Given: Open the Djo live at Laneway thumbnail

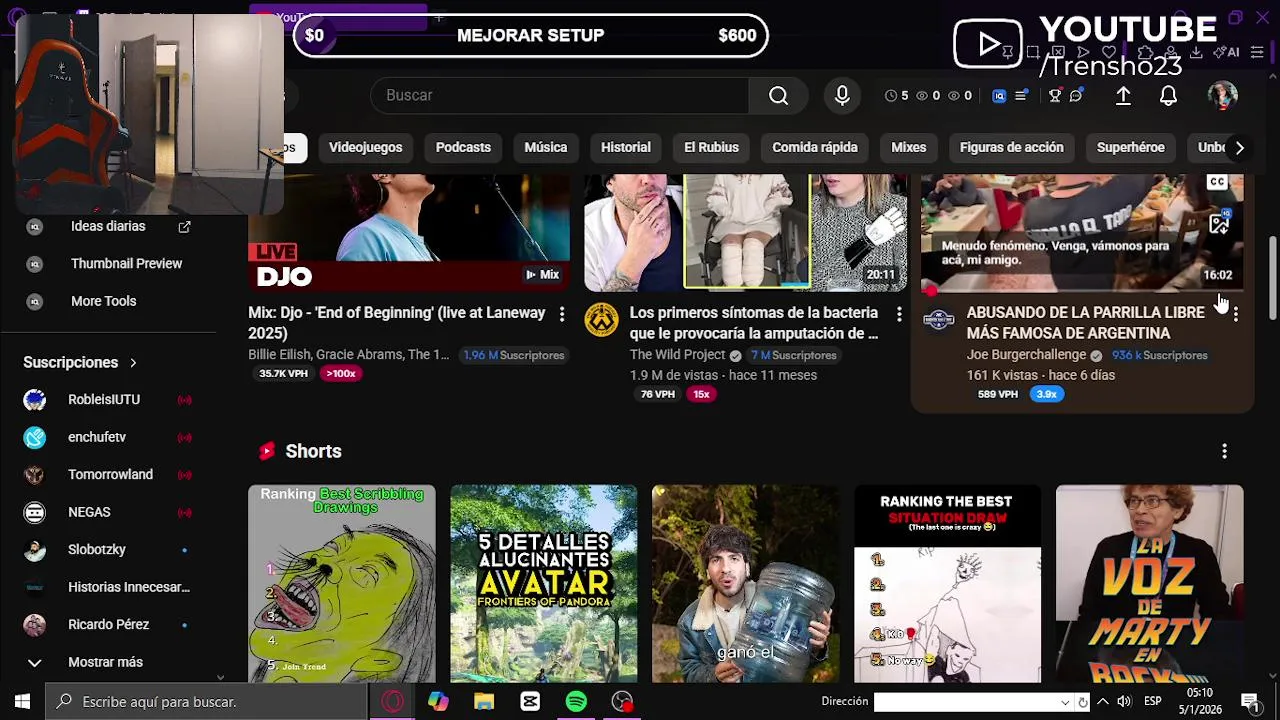Looking at the screenshot, I should coord(409,232).
